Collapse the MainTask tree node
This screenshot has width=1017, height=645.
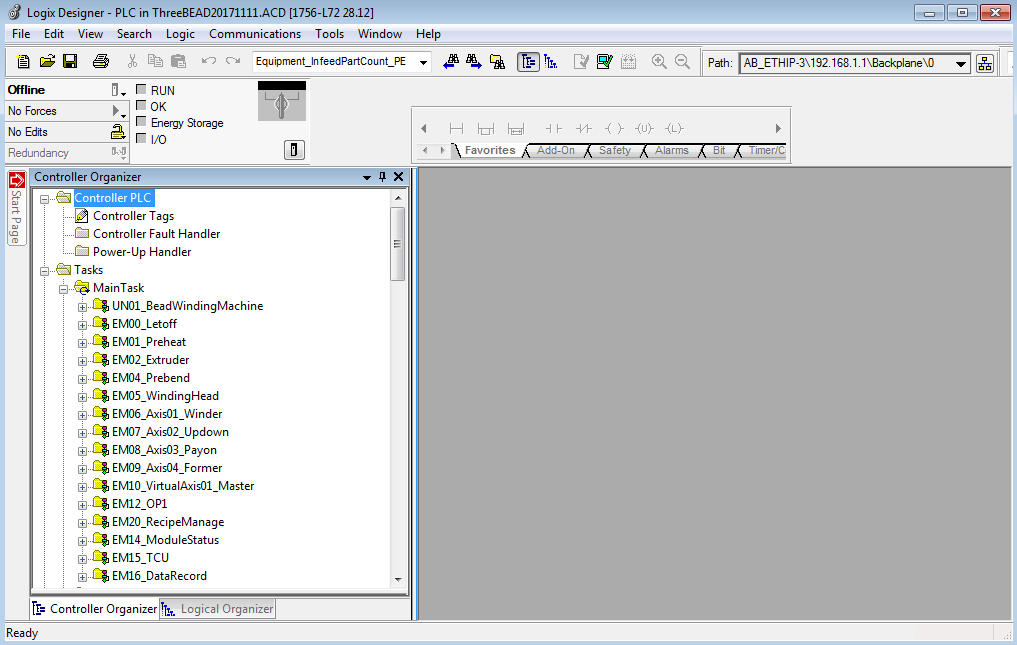pyautogui.click(x=64, y=288)
